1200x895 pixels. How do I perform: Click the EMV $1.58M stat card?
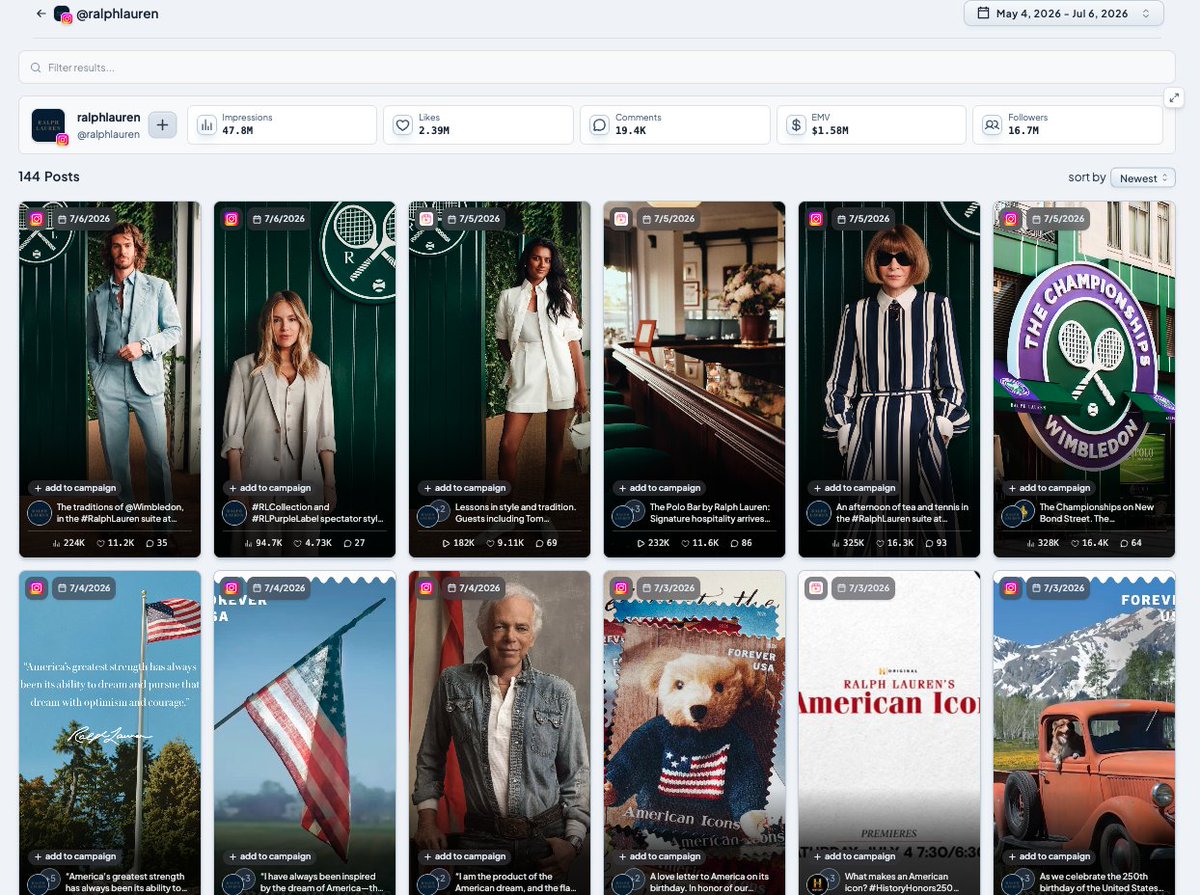tap(871, 125)
